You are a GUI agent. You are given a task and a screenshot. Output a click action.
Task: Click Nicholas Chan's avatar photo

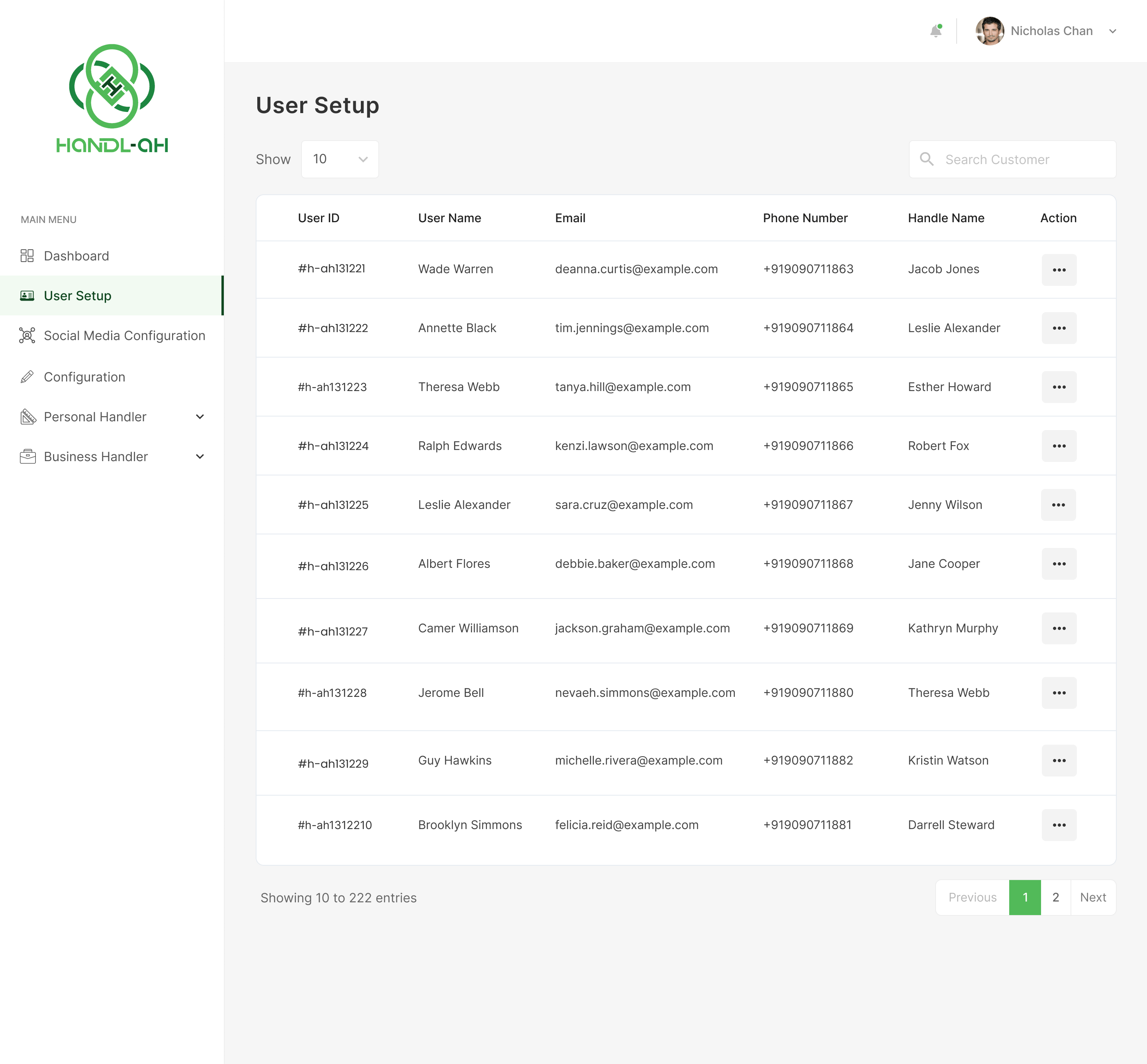pos(990,31)
